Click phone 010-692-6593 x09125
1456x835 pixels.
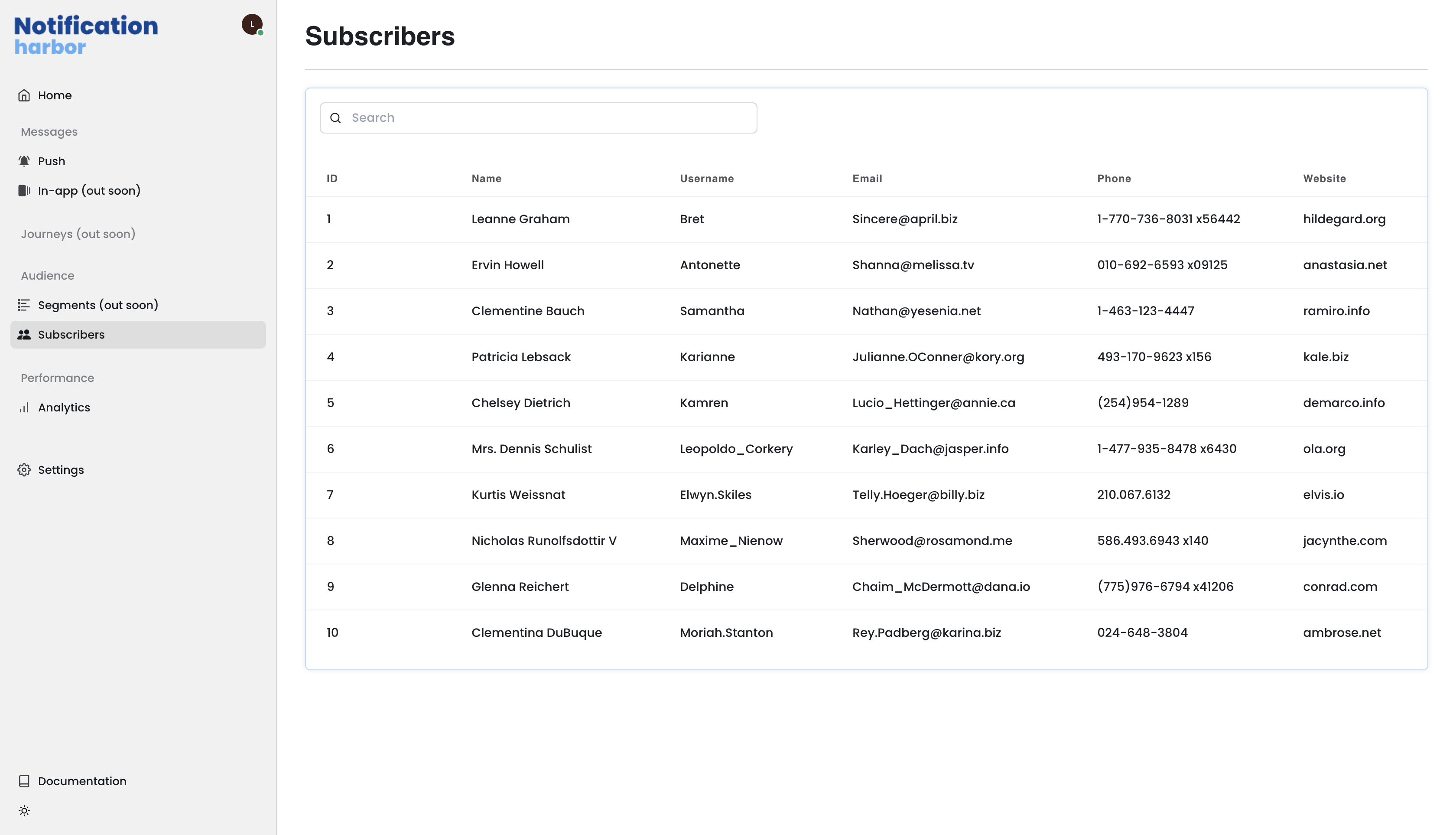[1162, 265]
